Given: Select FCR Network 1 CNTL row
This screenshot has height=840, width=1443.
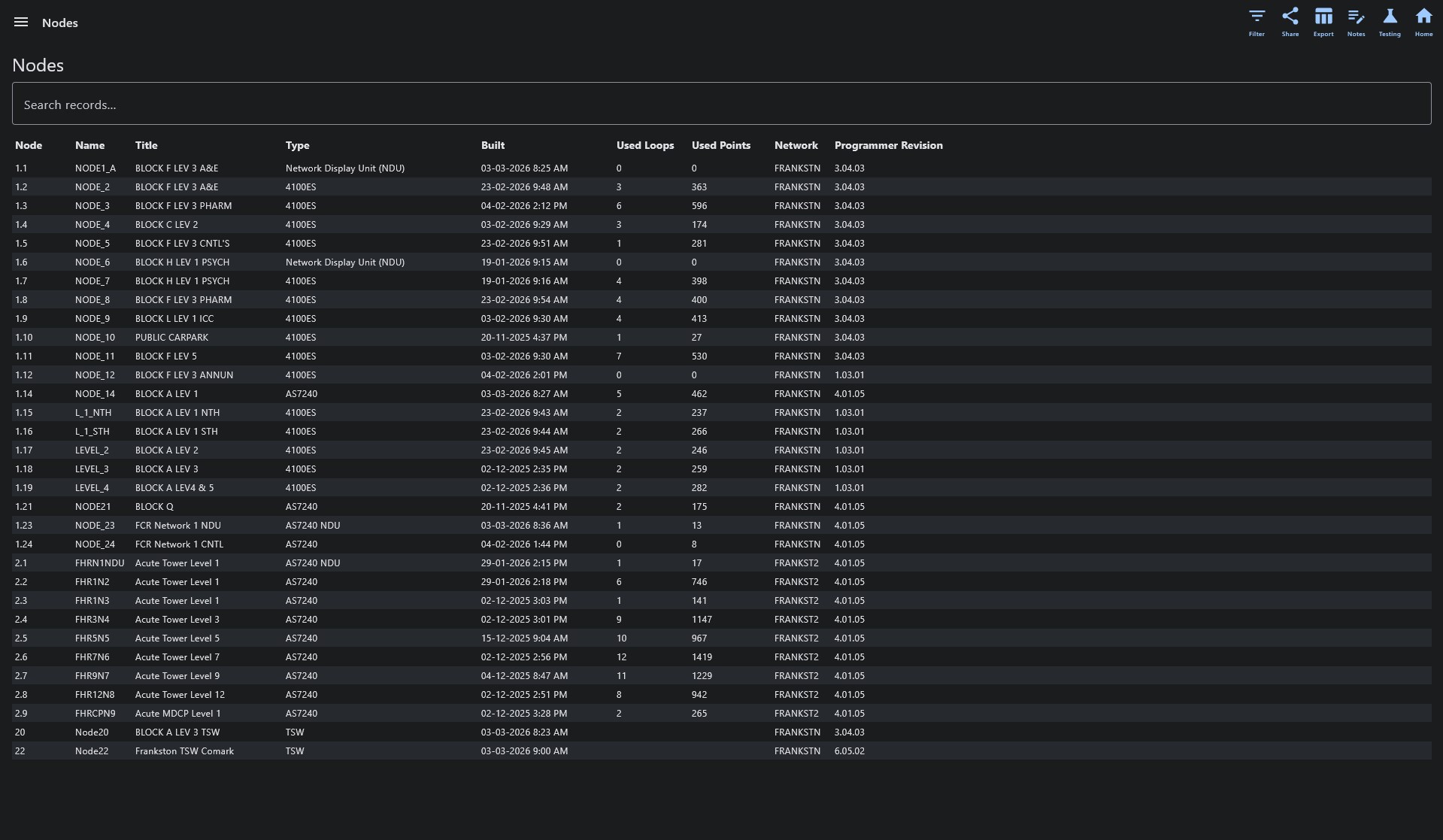Looking at the screenshot, I should tap(721, 544).
